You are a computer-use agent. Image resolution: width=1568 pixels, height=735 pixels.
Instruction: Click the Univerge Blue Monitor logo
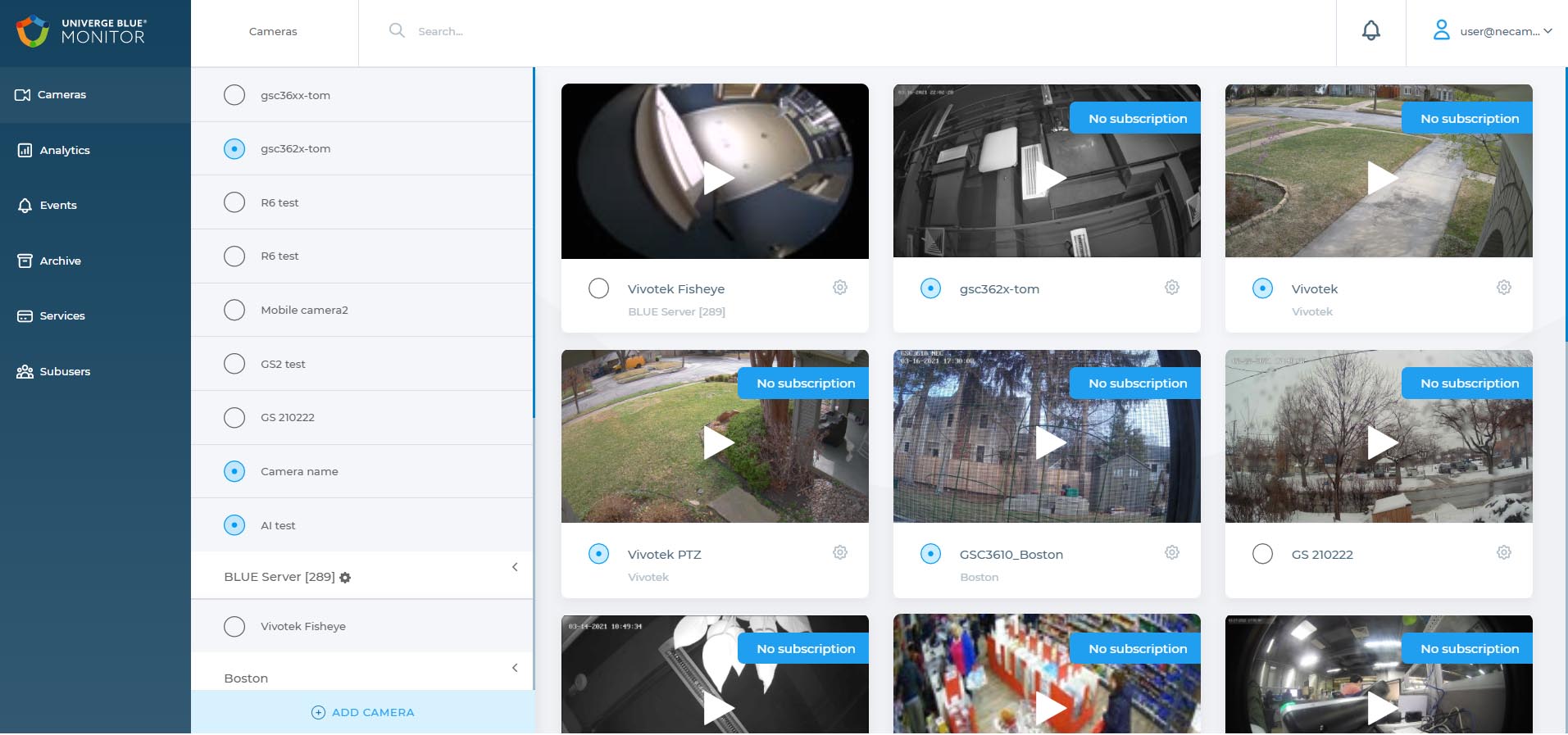[x=81, y=31]
